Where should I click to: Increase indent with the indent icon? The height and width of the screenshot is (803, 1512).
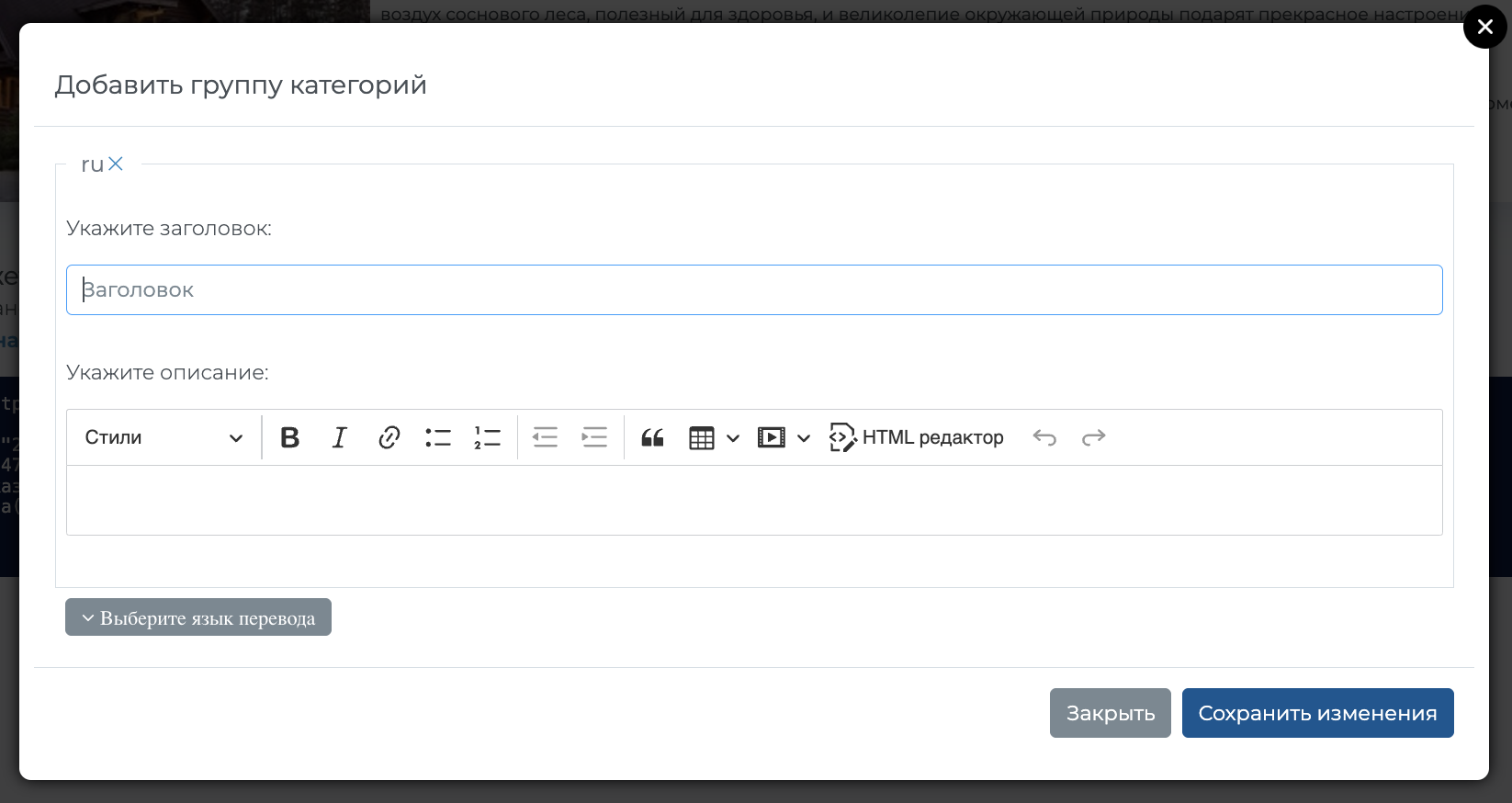click(594, 437)
